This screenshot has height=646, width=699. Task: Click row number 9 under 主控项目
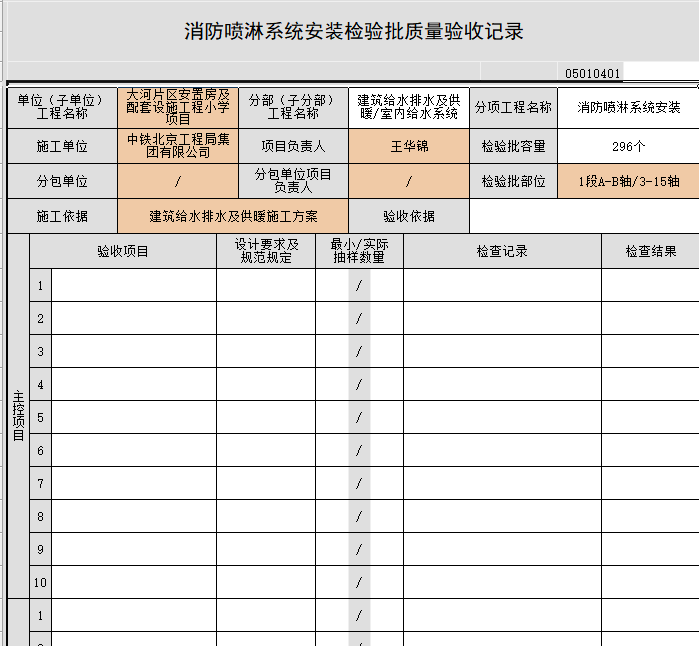point(41,549)
